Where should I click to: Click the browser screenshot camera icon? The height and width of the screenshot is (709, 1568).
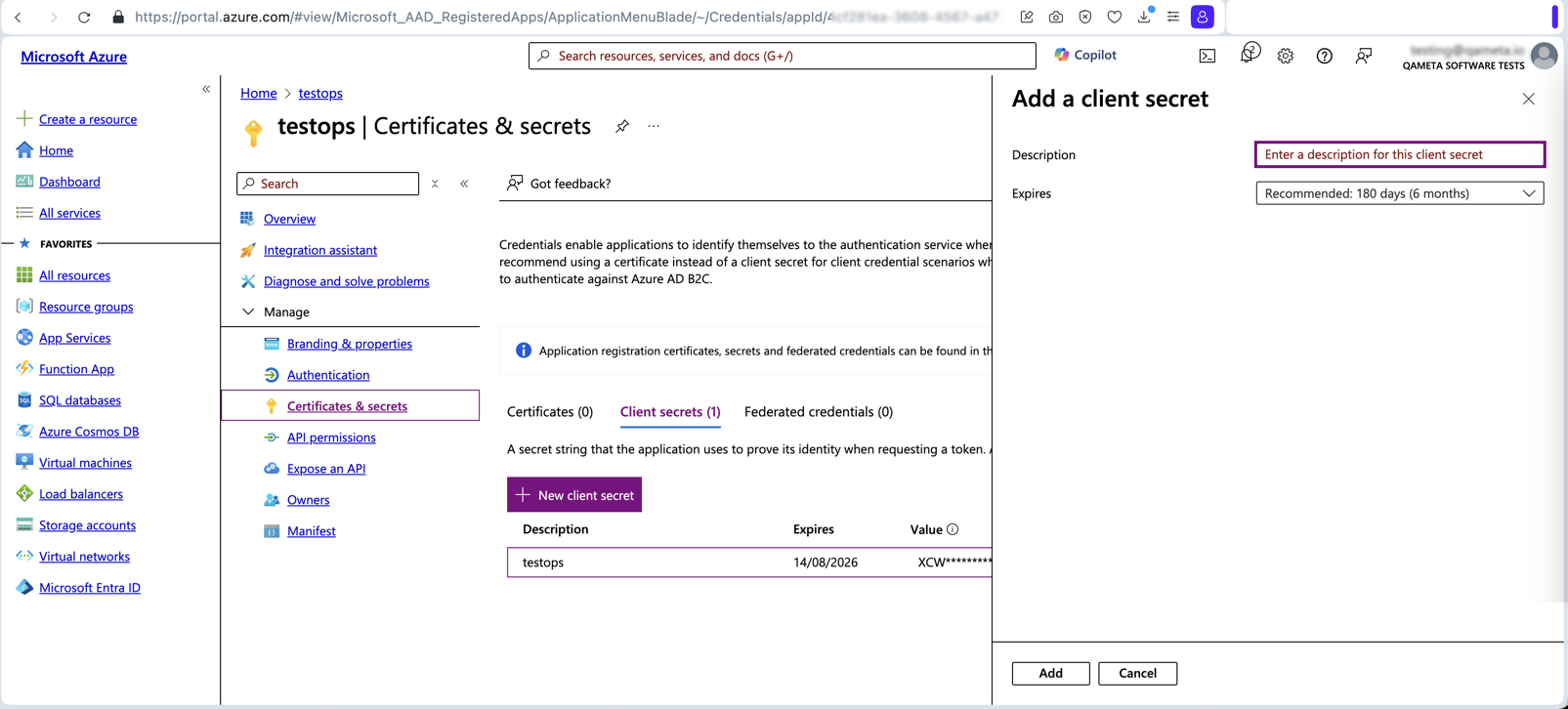click(x=1056, y=17)
